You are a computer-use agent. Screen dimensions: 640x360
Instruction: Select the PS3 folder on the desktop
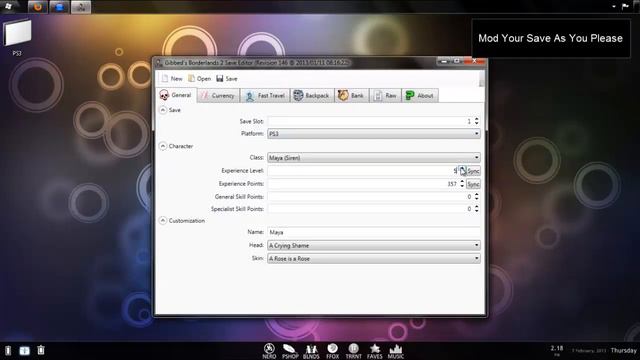click(x=17, y=38)
